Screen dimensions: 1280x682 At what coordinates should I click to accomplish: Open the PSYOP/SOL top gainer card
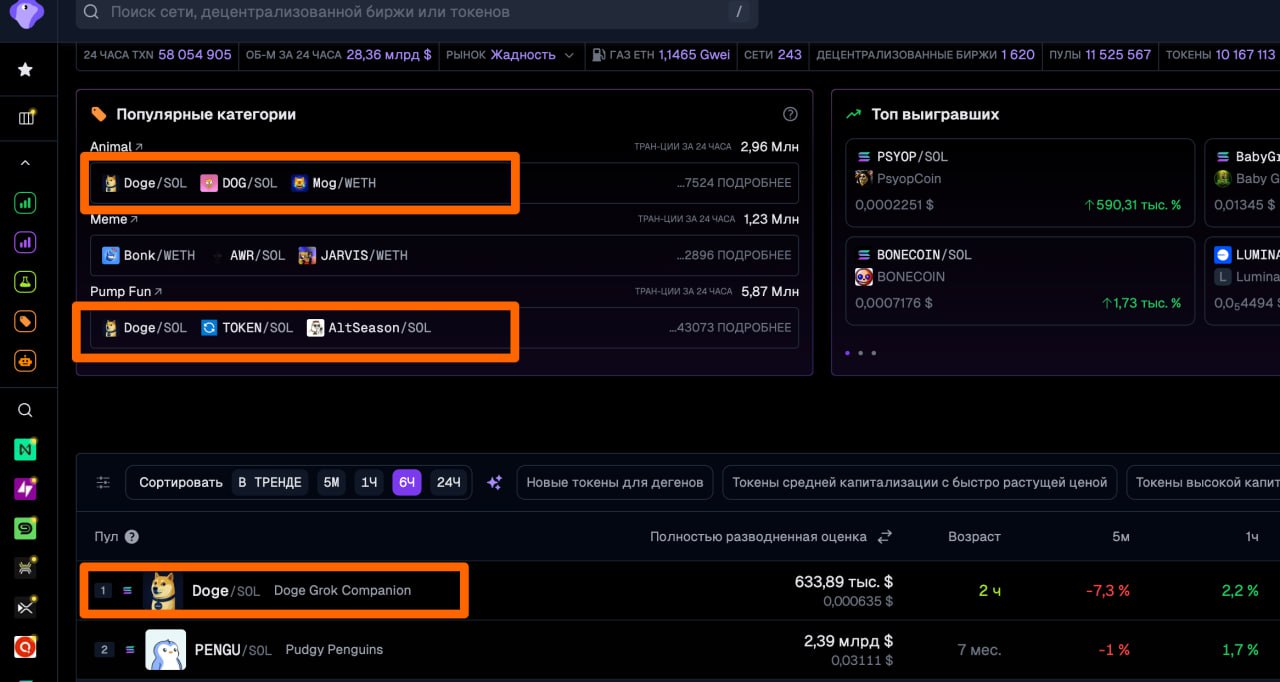pyautogui.click(x=1020, y=181)
